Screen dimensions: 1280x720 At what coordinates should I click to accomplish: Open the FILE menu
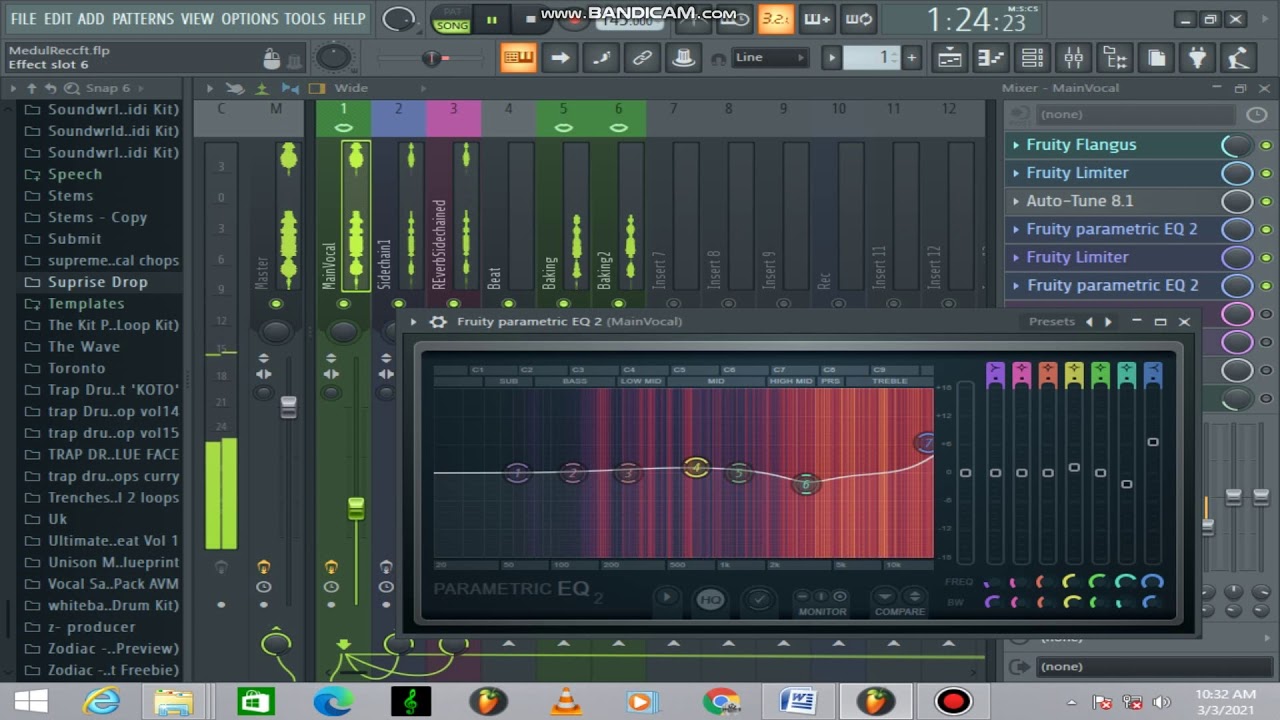(23, 18)
